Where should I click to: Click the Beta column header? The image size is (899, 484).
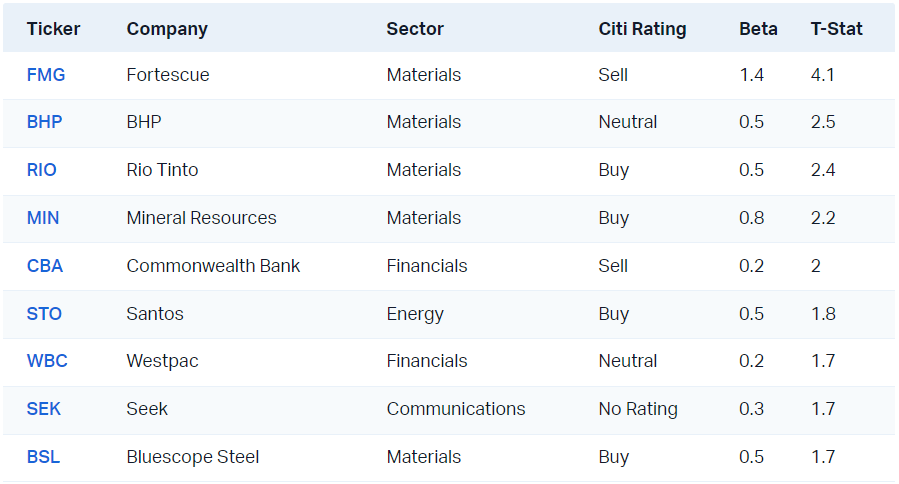point(758,29)
